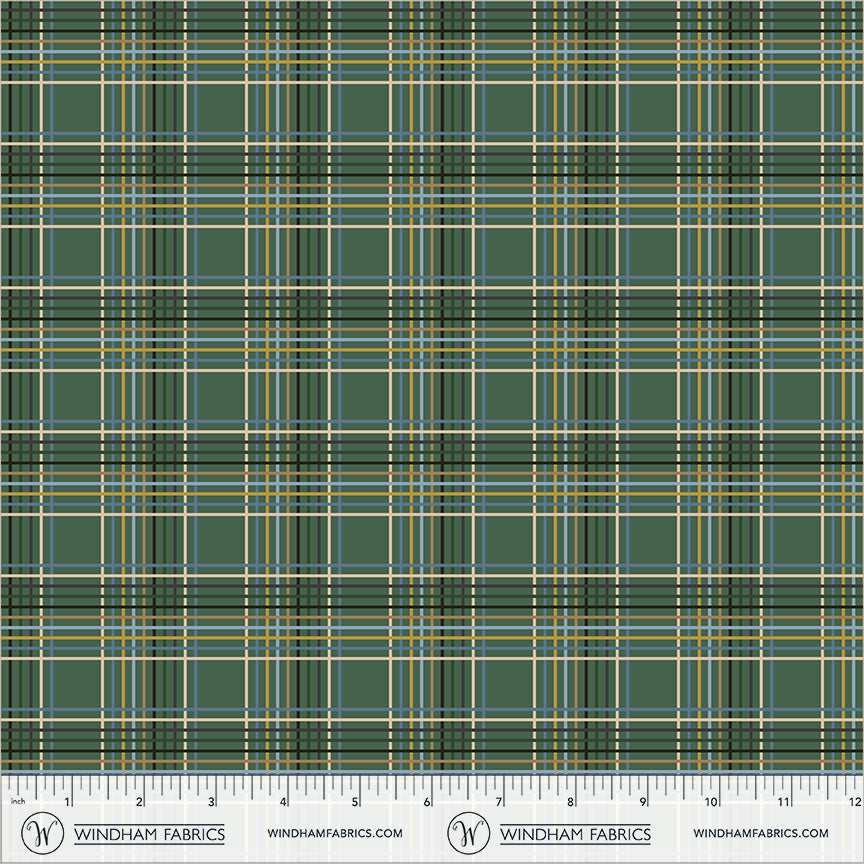Click the small 'inch' ruler label
The height and width of the screenshot is (864, 864).
18,801
